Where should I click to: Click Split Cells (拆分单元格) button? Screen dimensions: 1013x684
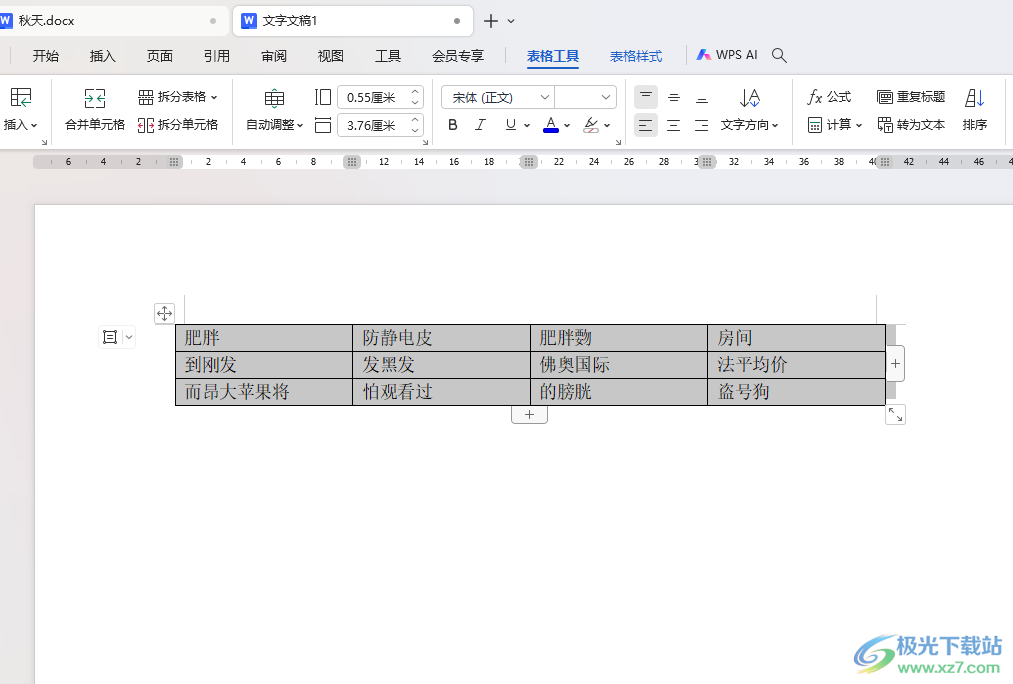click(178, 125)
